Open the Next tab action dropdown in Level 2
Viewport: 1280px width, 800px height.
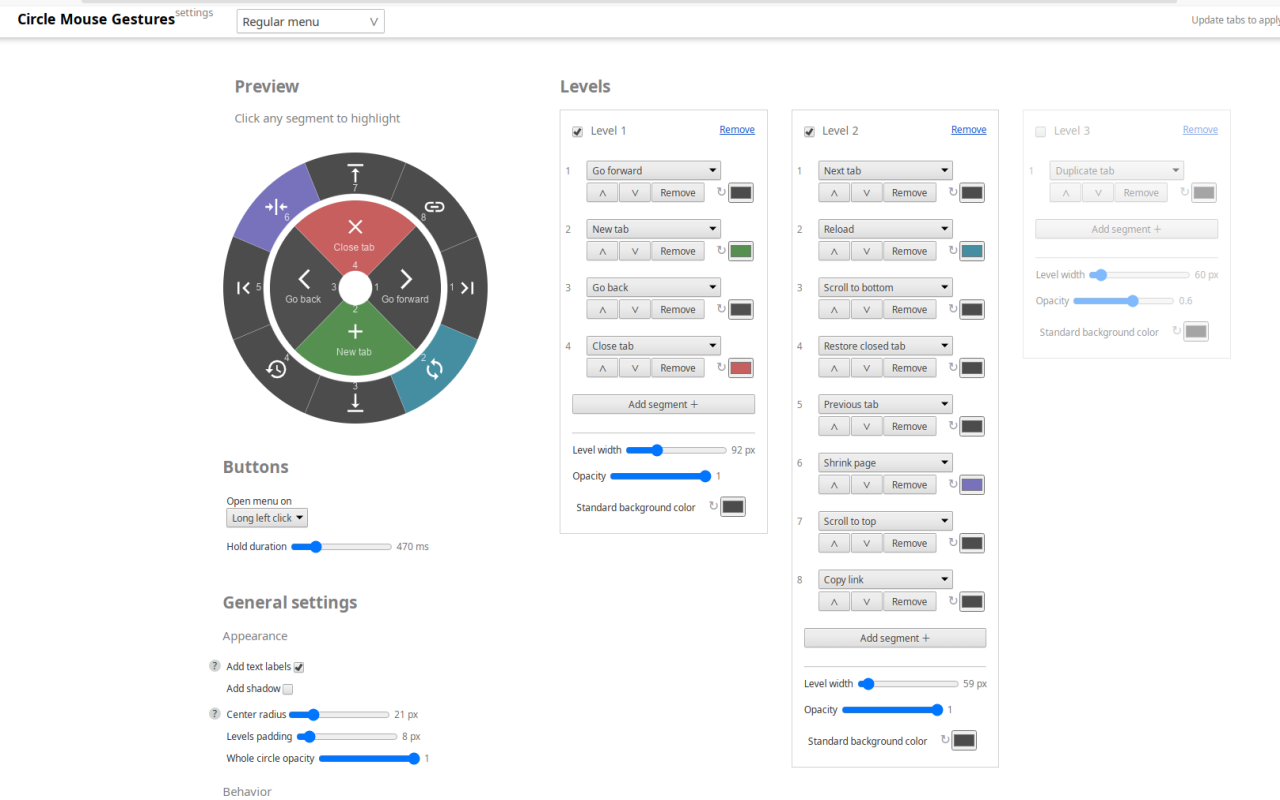885,170
